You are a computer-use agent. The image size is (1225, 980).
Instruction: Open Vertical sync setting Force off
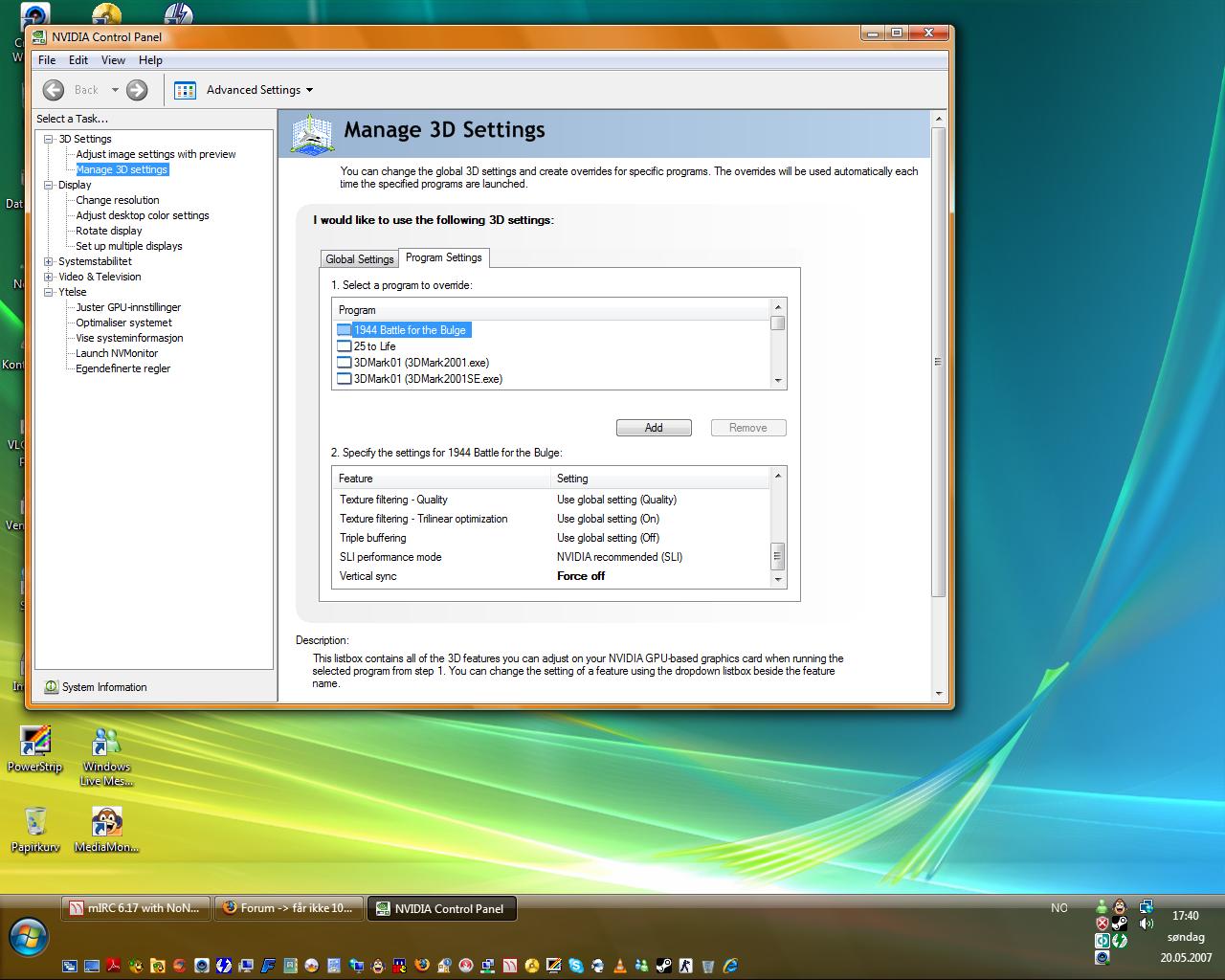click(x=581, y=576)
